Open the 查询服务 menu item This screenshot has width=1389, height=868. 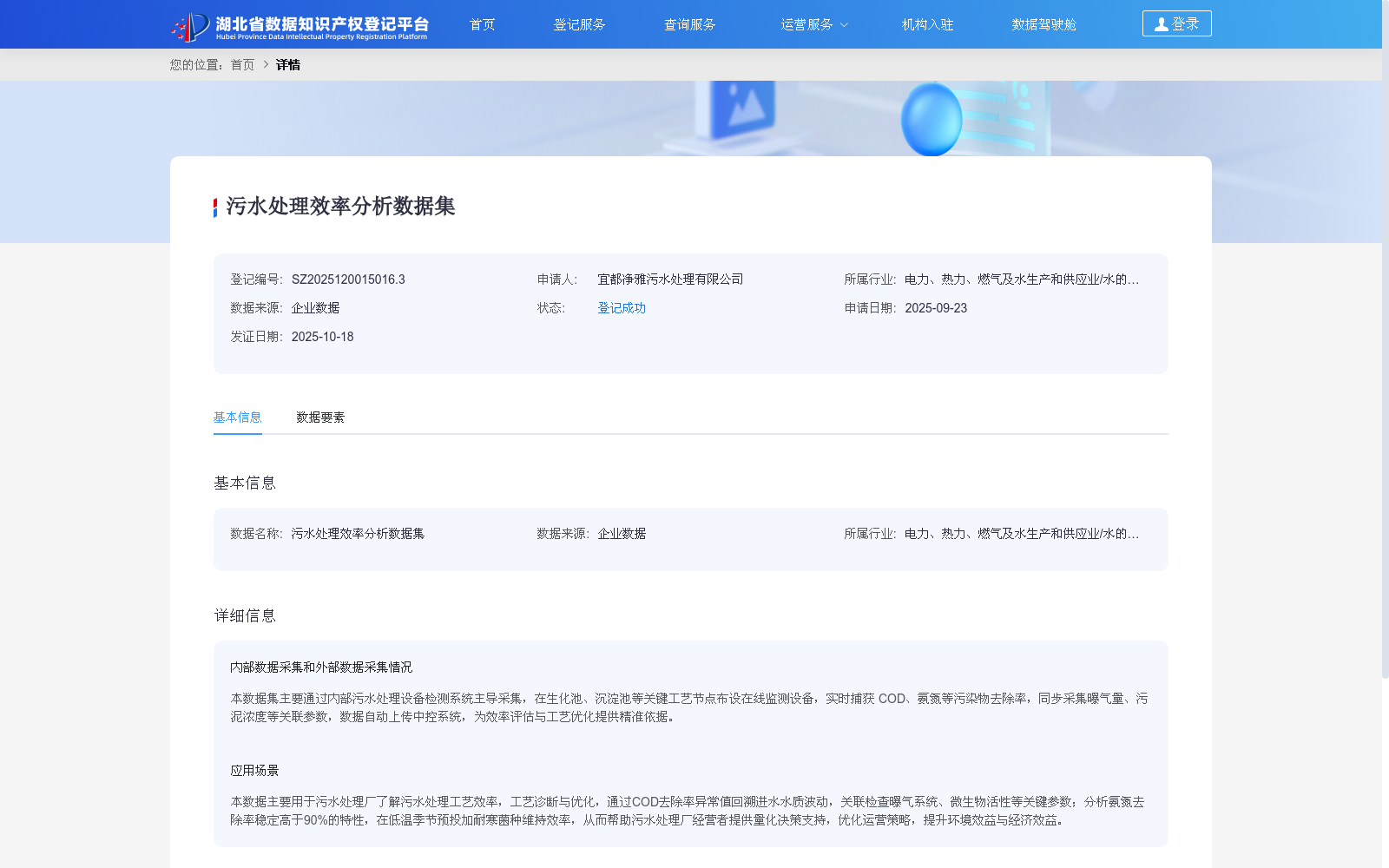pos(689,24)
